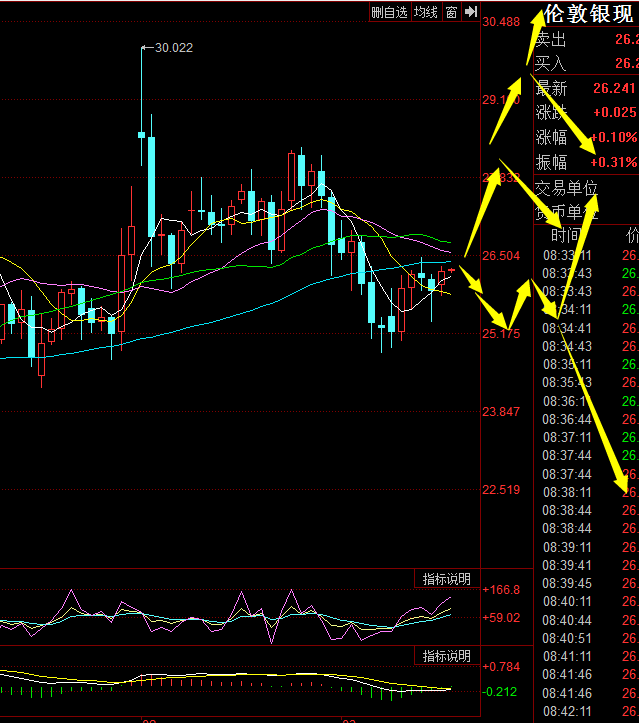Click the 26.504 price axis label
Viewport: 639px width, 723px height.
click(x=501, y=255)
